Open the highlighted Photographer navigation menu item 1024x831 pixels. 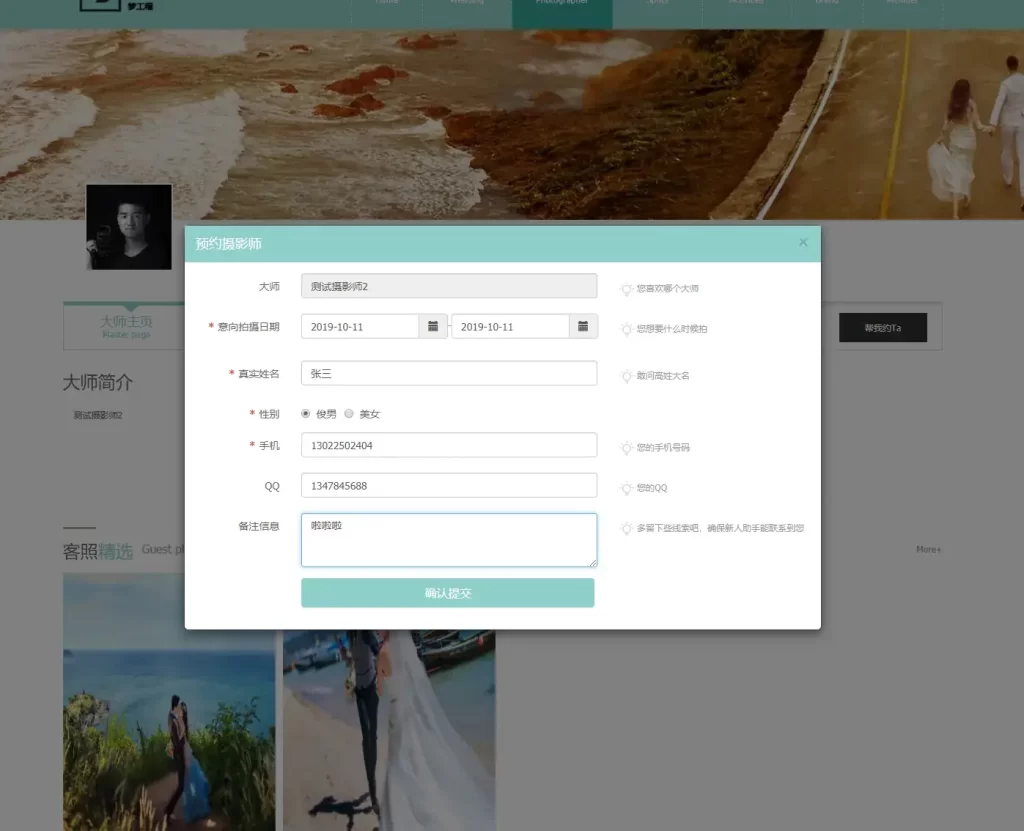(x=561, y=5)
